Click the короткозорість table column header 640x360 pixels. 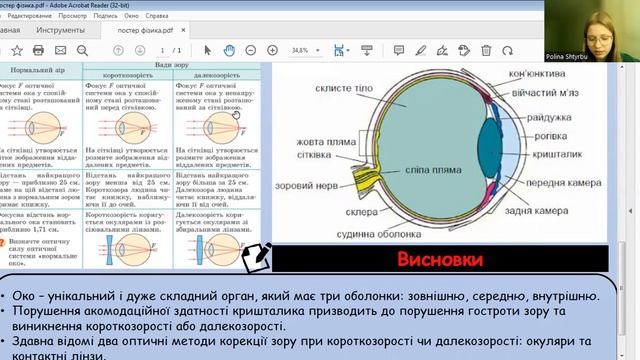128,75
